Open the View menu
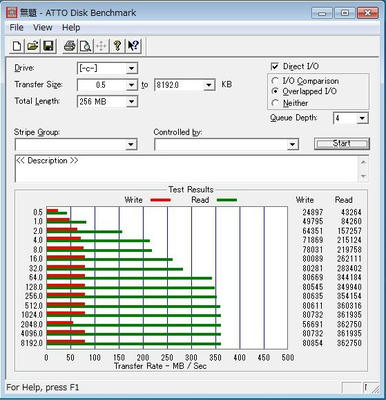Screen dimensions: 386x400 pyautogui.click(x=42, y=27)
